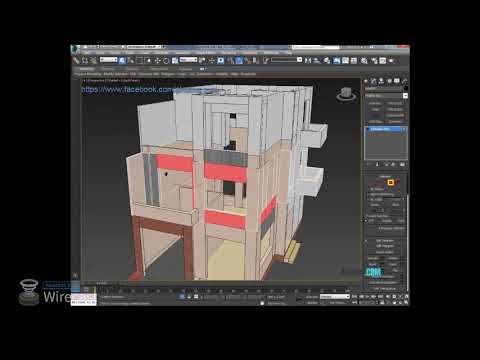Open the Modeling ribbon tab
This screenshot has width=480, height=360.
point(86,69)
